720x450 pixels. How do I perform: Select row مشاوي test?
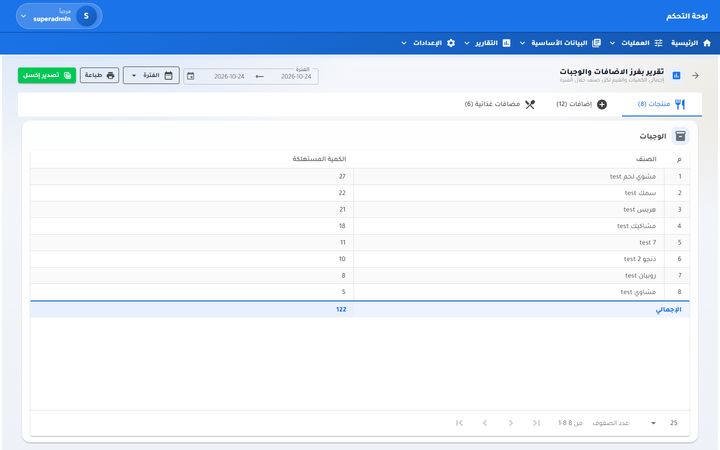coord(360,292)
